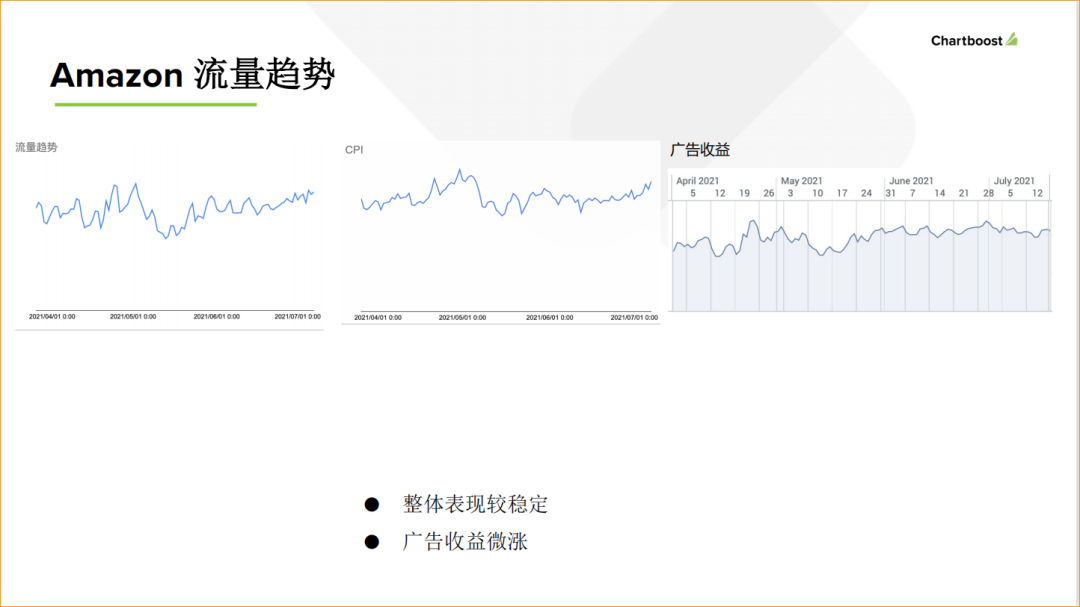Image resolution: width=1080 pixels, height=607 pixels.
Task: Click the 广告收益 chart heading
Action: coord(700,149)
